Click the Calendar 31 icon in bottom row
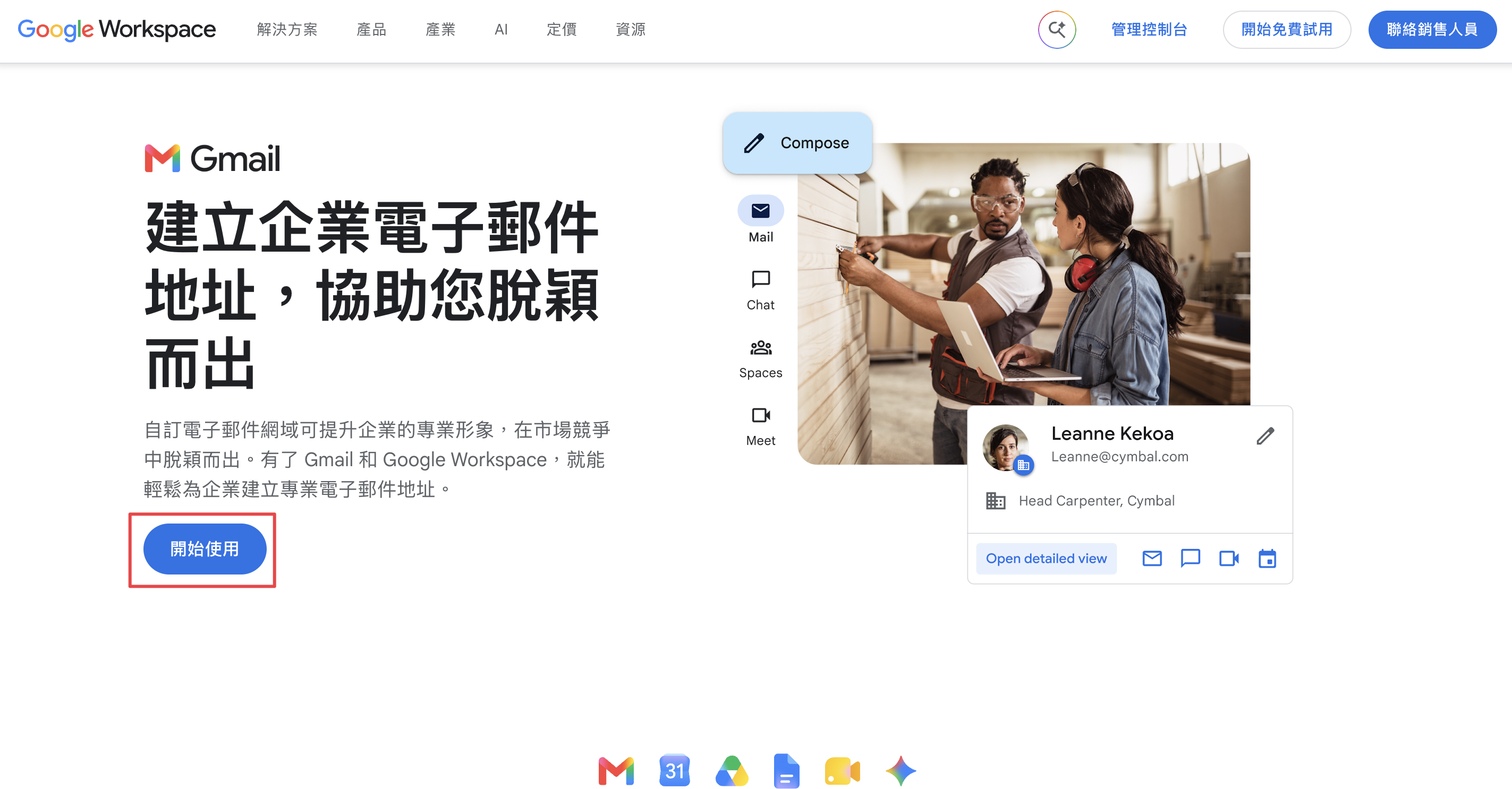This screenshot has height=789, width=1512. (674, 771)
